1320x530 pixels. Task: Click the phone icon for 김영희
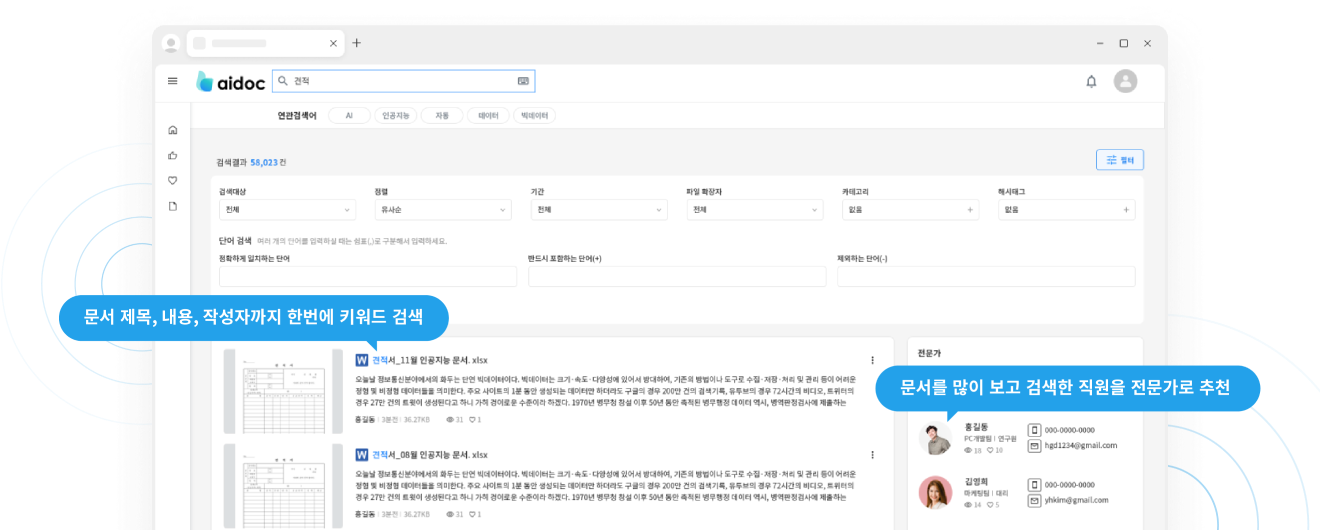1035,485
